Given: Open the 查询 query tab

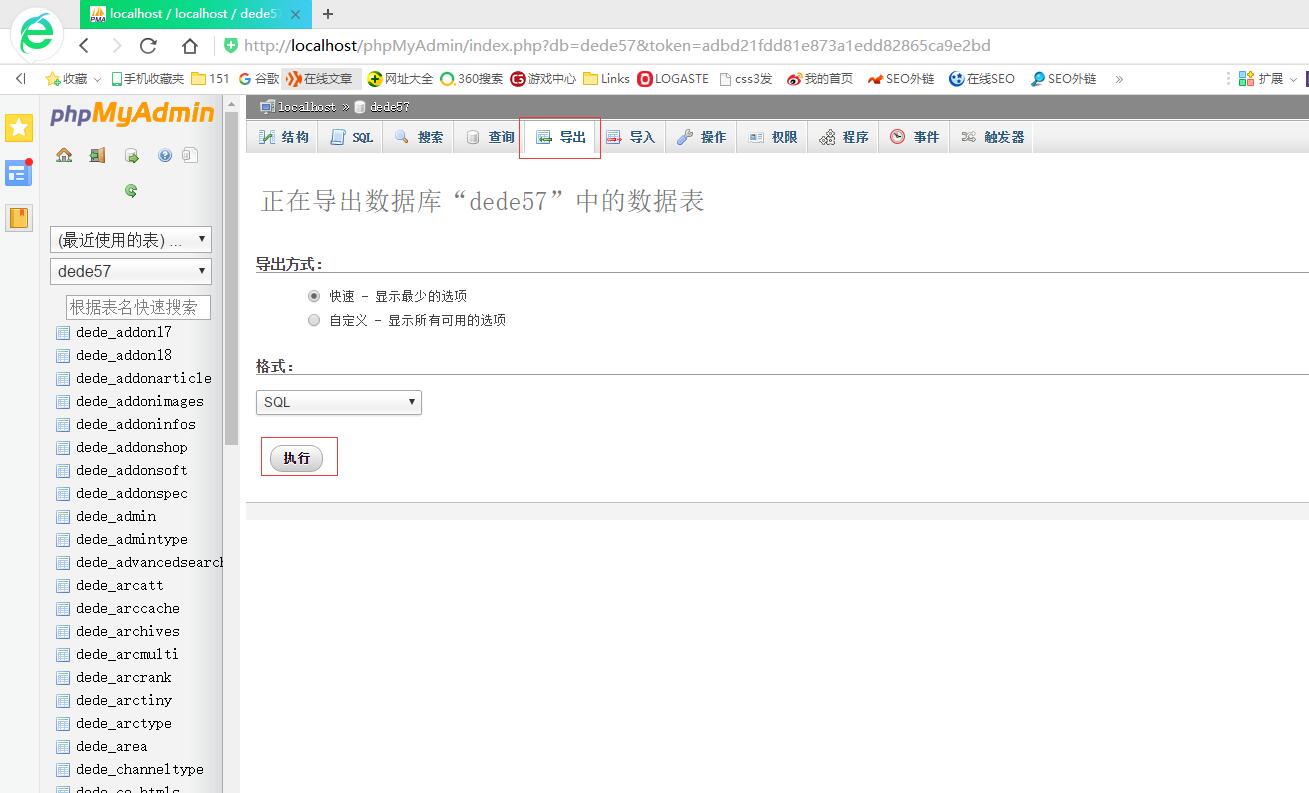Looking at the screenshot, I should 489,137.
